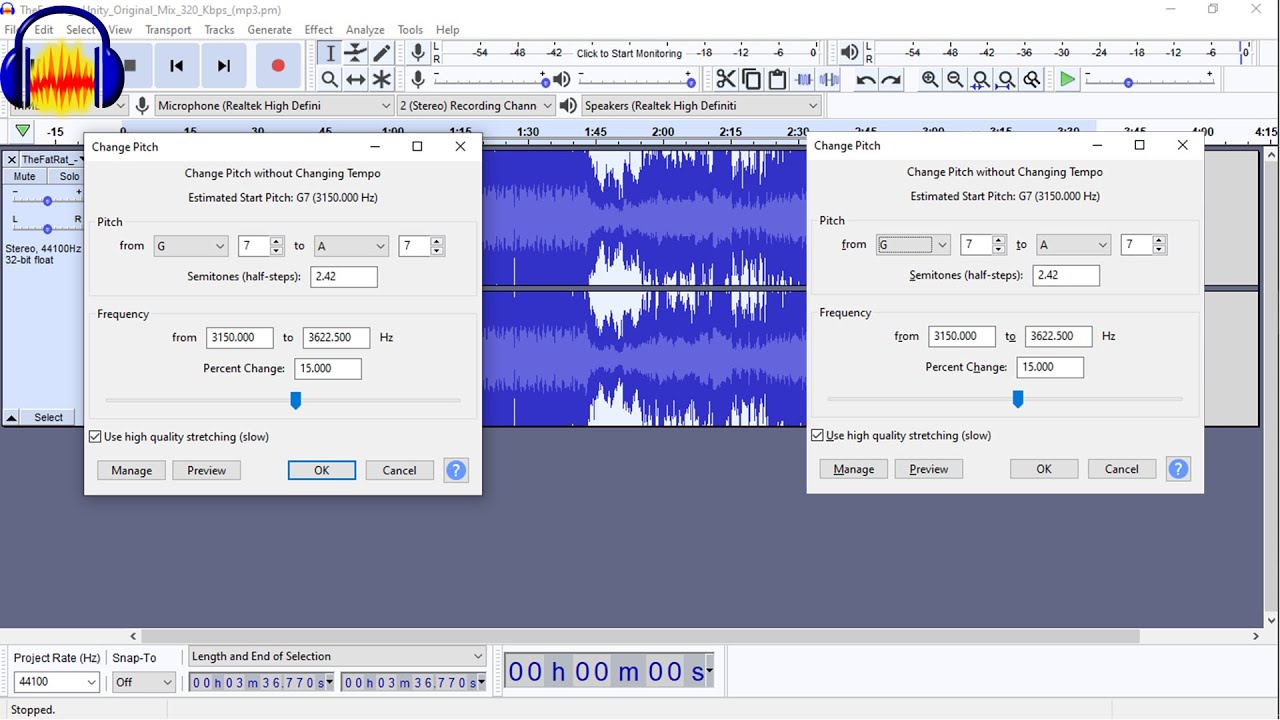1280x720 pixels.
Task: Collapse track using bottom triangle button
Action: coord(11,417)
